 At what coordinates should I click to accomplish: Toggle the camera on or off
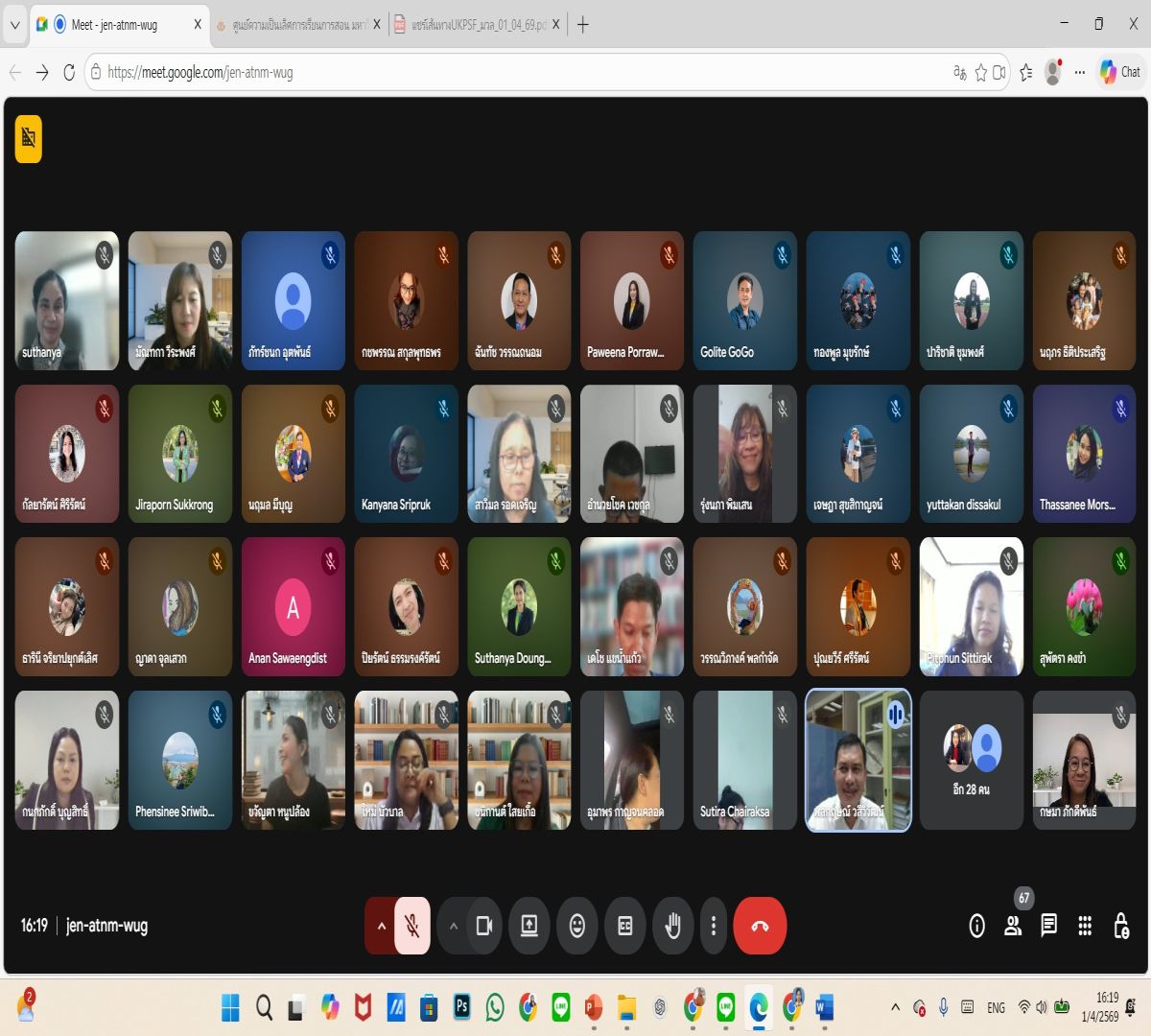[484, 926]
